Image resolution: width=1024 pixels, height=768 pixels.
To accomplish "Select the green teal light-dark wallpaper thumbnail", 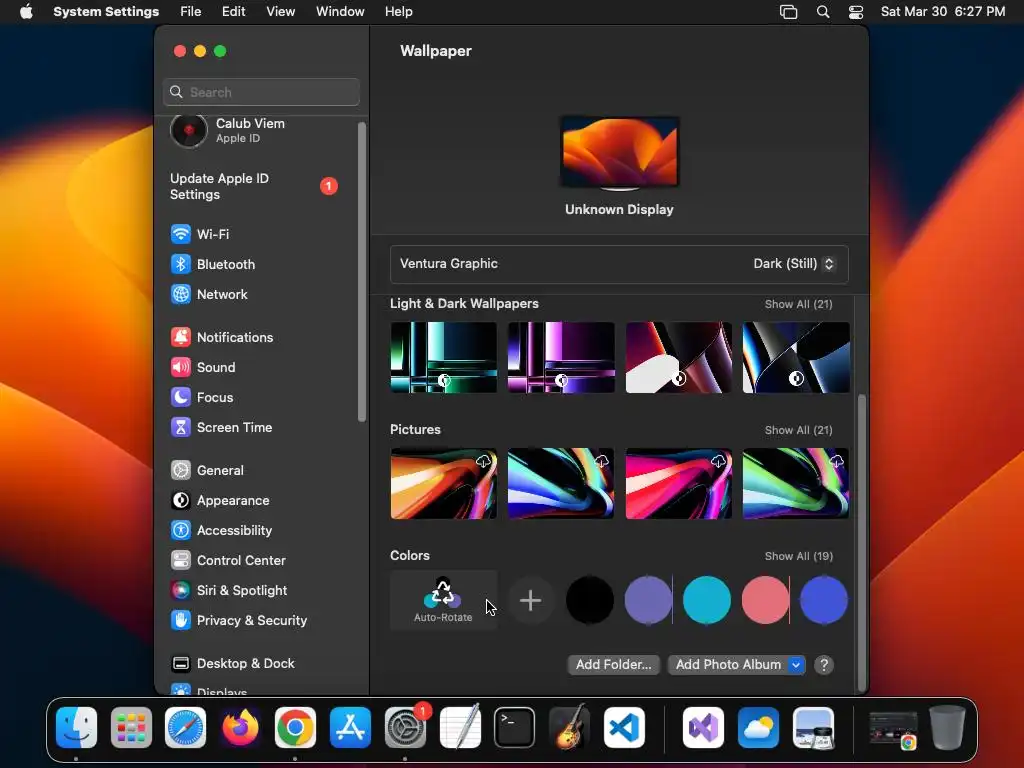I will coord(443,357).
